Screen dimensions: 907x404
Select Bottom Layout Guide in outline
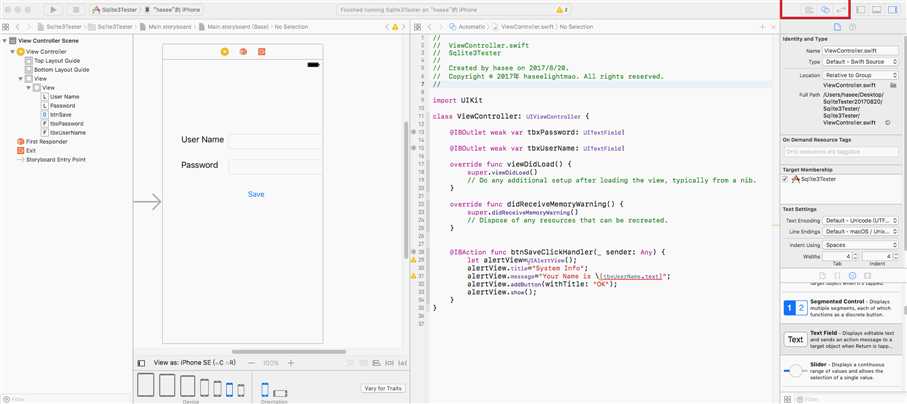tap(57, 69)
